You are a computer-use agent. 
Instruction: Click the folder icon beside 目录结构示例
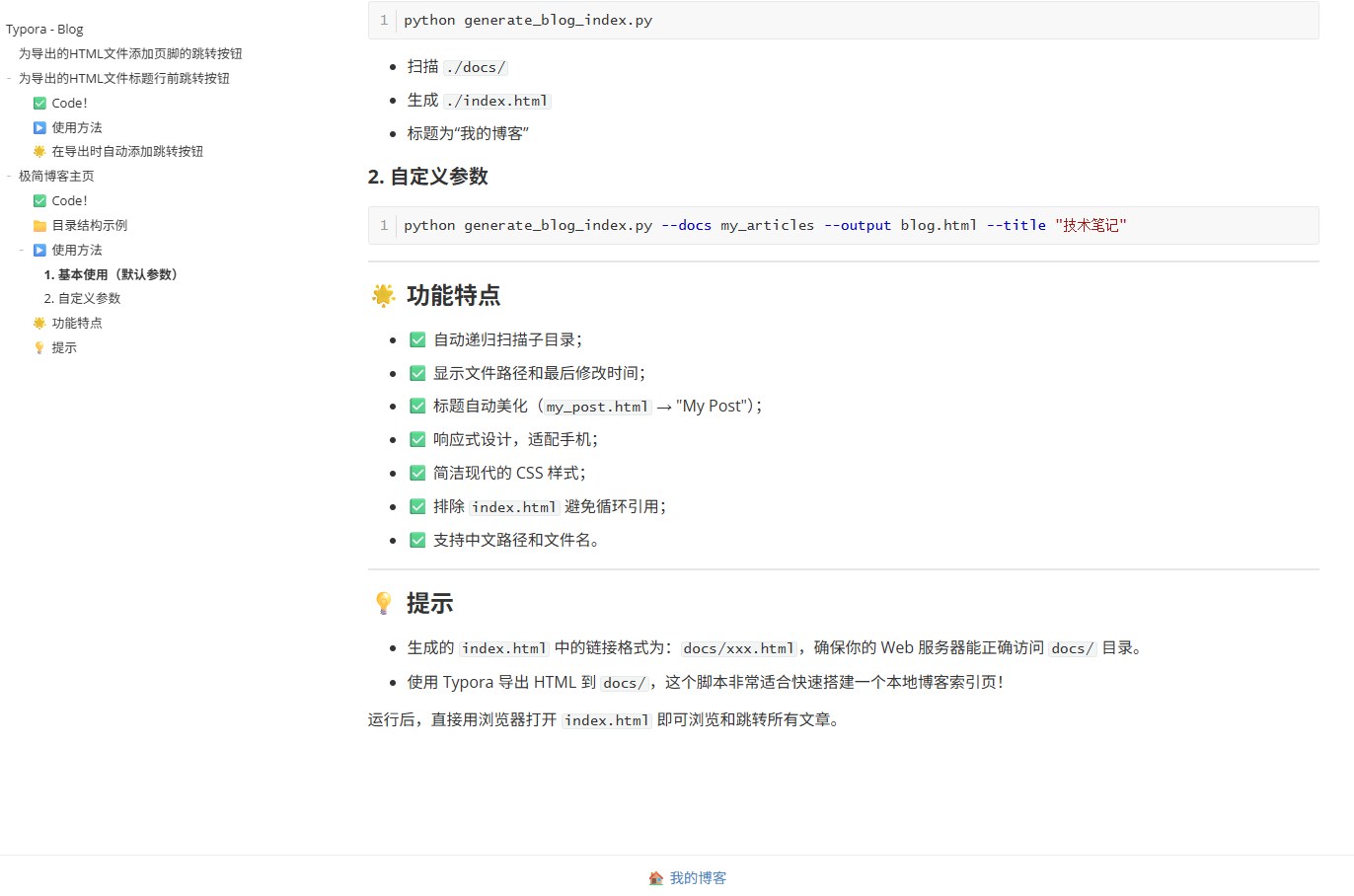(39, 226)
